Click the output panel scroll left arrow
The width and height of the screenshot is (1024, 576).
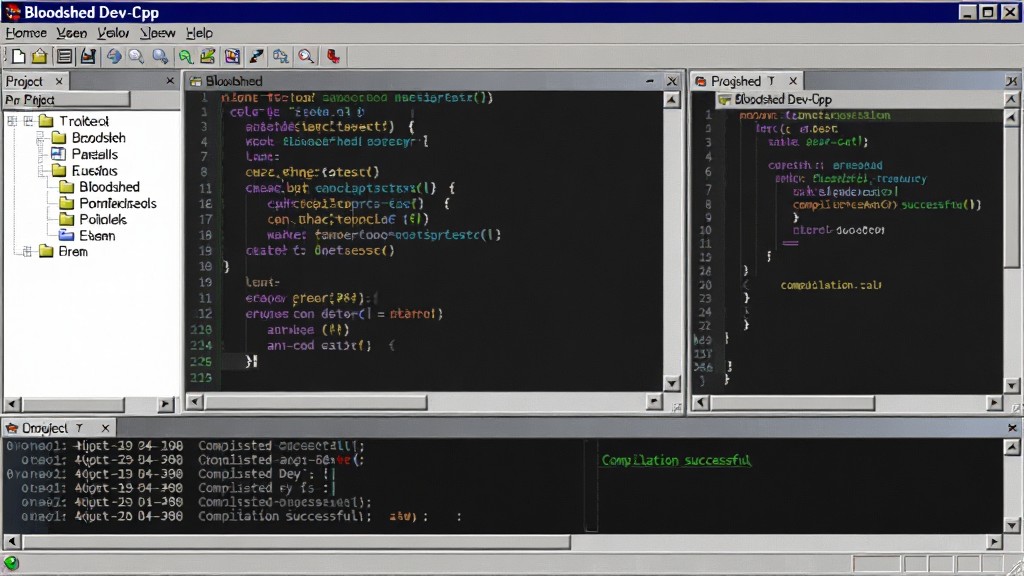click(x=12, y=541)
